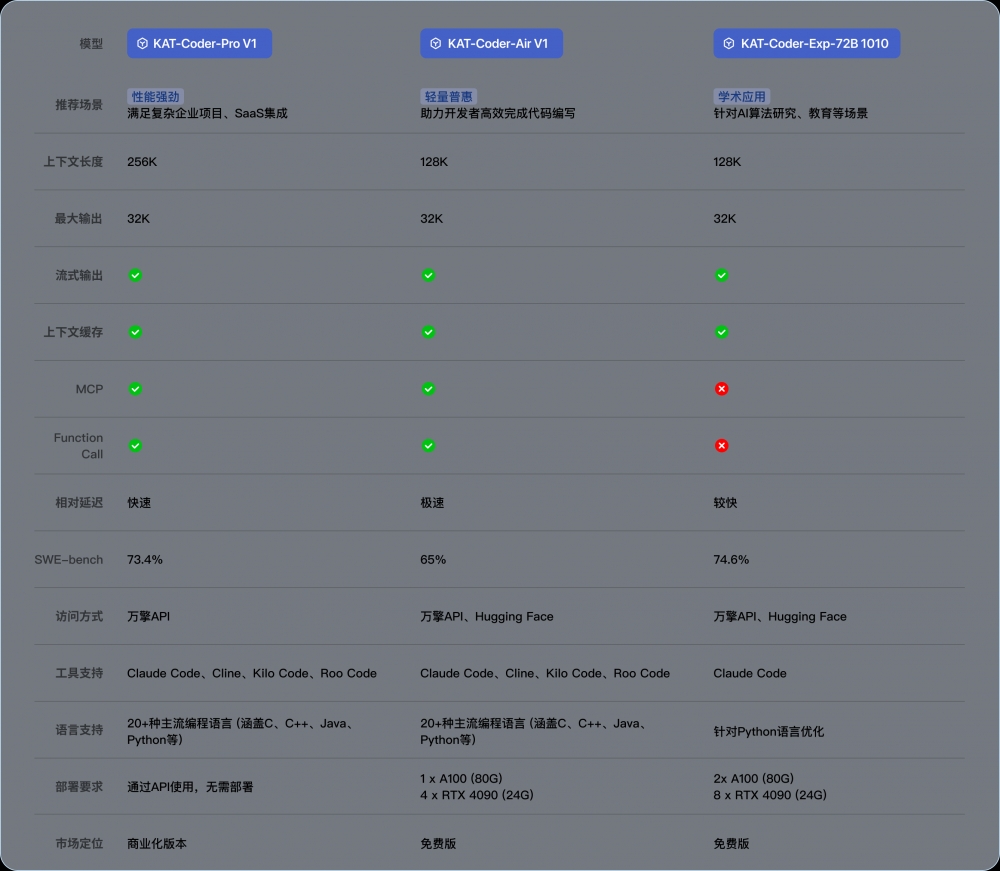Click green check for Exp-72B streaming output
This screenshot has width=1000, height=871.
[x=721, y=275]
